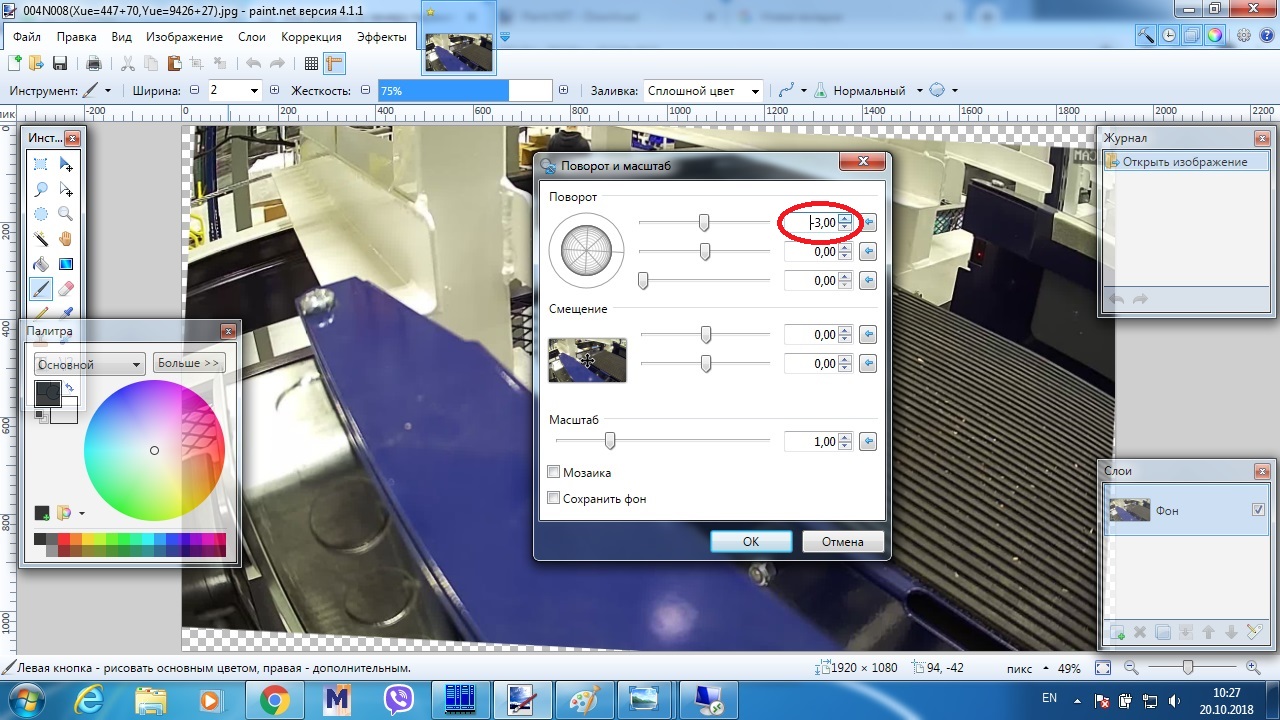Print the image via printer icon

pos(94,63)
